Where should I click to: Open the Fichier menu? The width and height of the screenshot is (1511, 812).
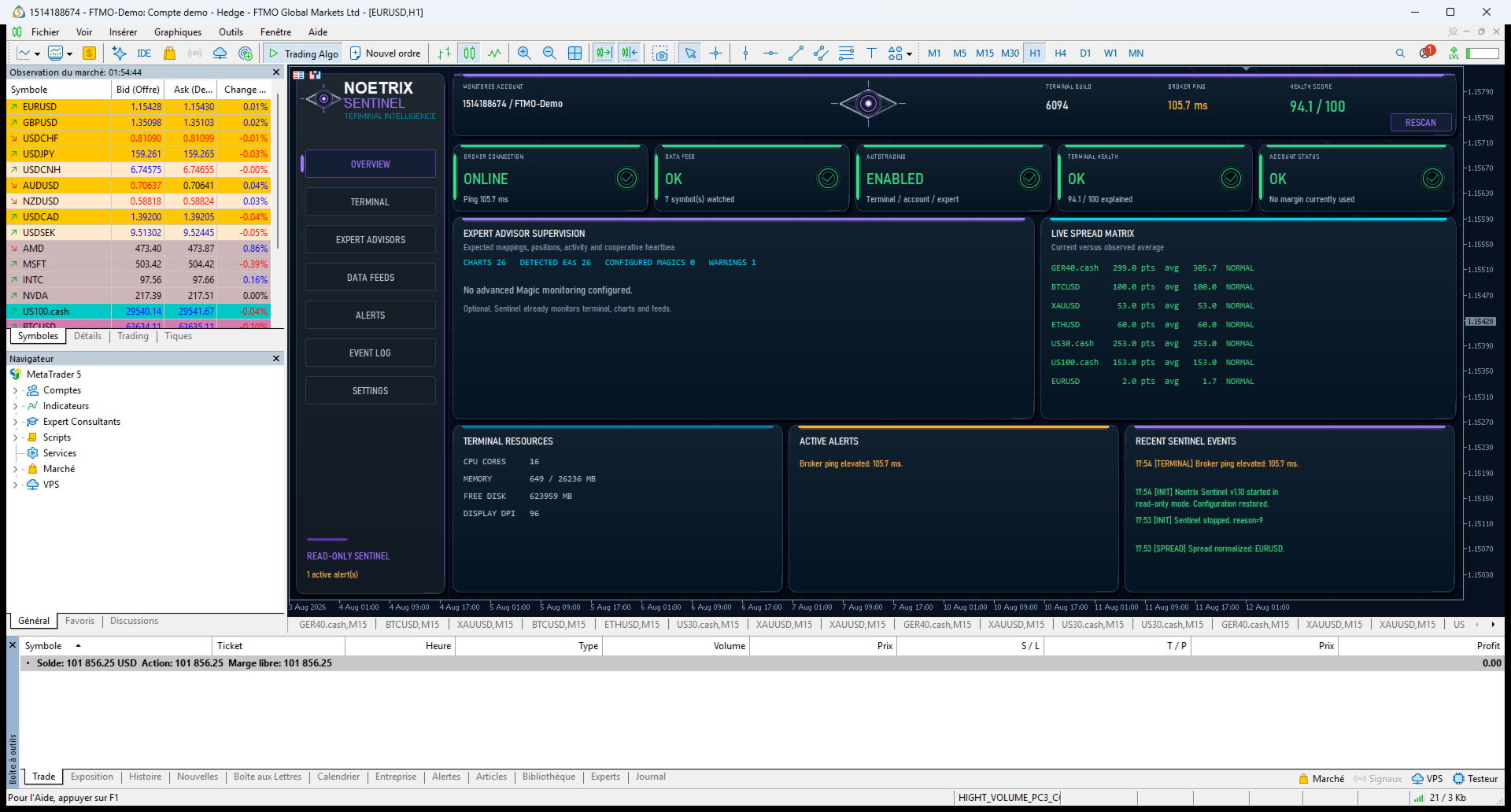[45, 32]
